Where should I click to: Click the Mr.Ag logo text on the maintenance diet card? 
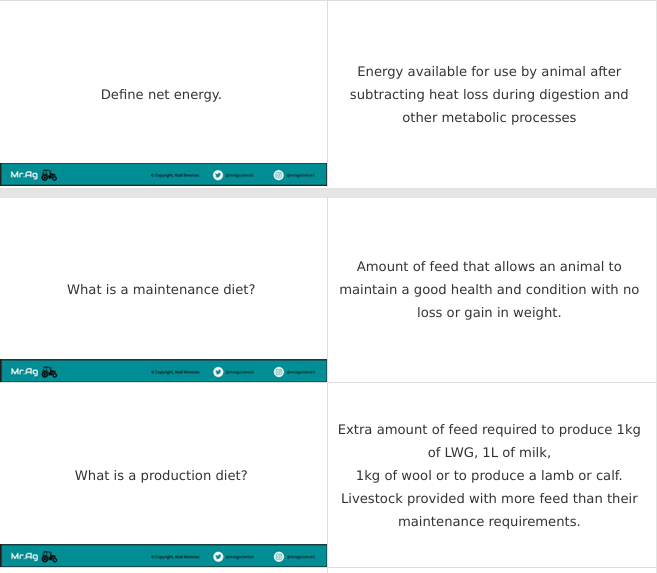click(x=24, y=372)
